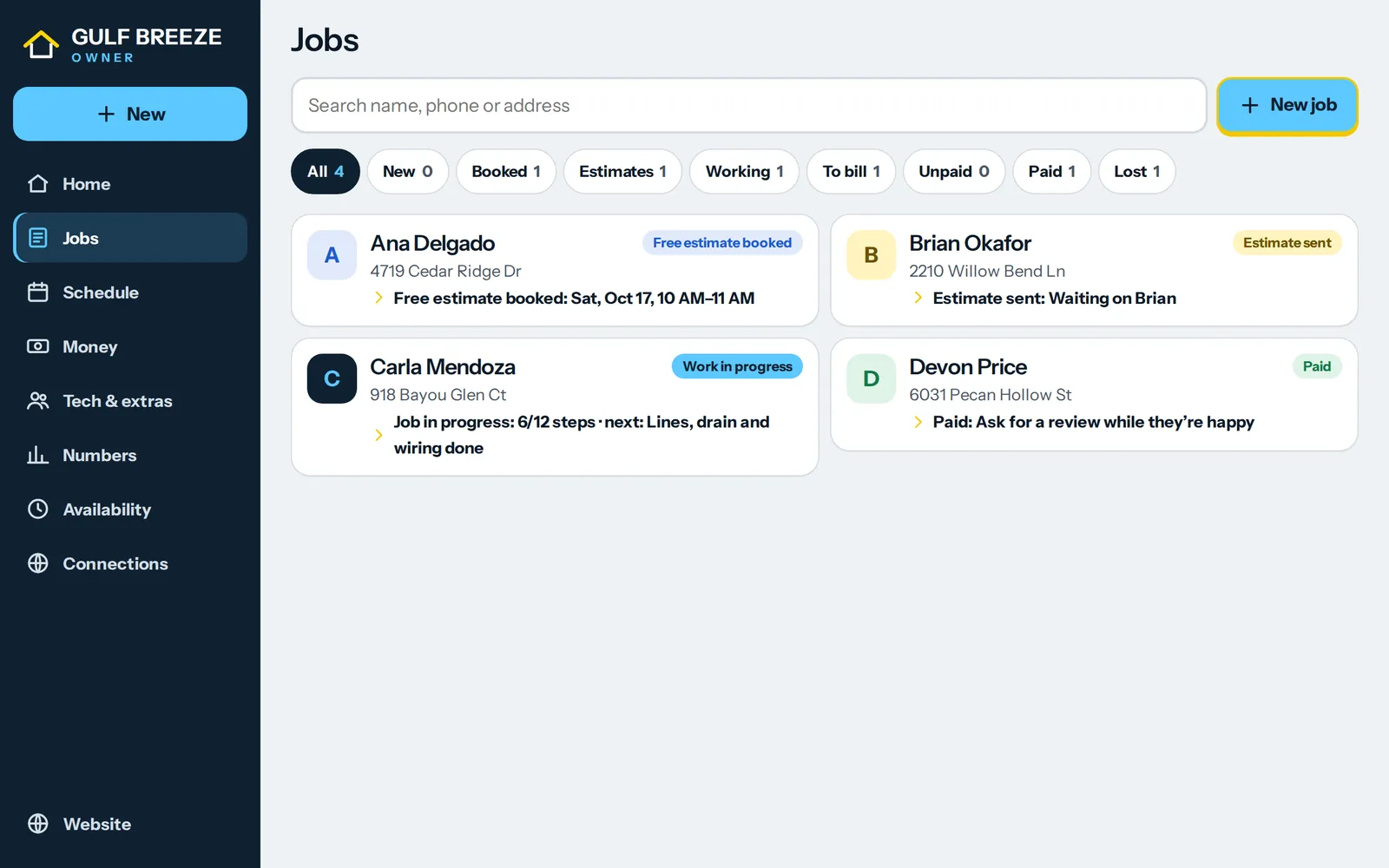Viewport: 1389px width, 868px height.
Task: Open the Schedule menu item label
Action: coord(101,293)
